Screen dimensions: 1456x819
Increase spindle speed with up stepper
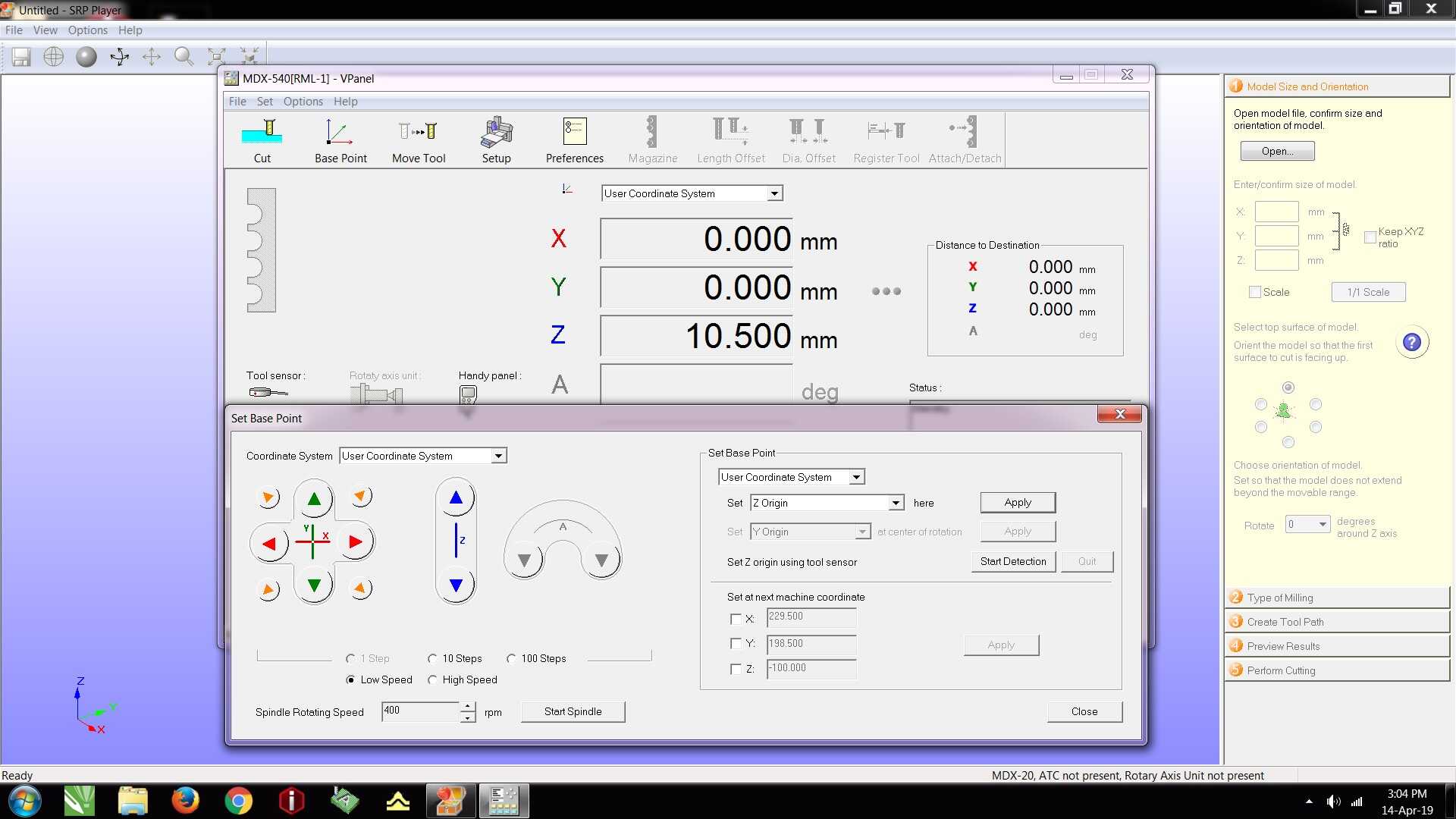pyautogui.click(x=468, y=707)
